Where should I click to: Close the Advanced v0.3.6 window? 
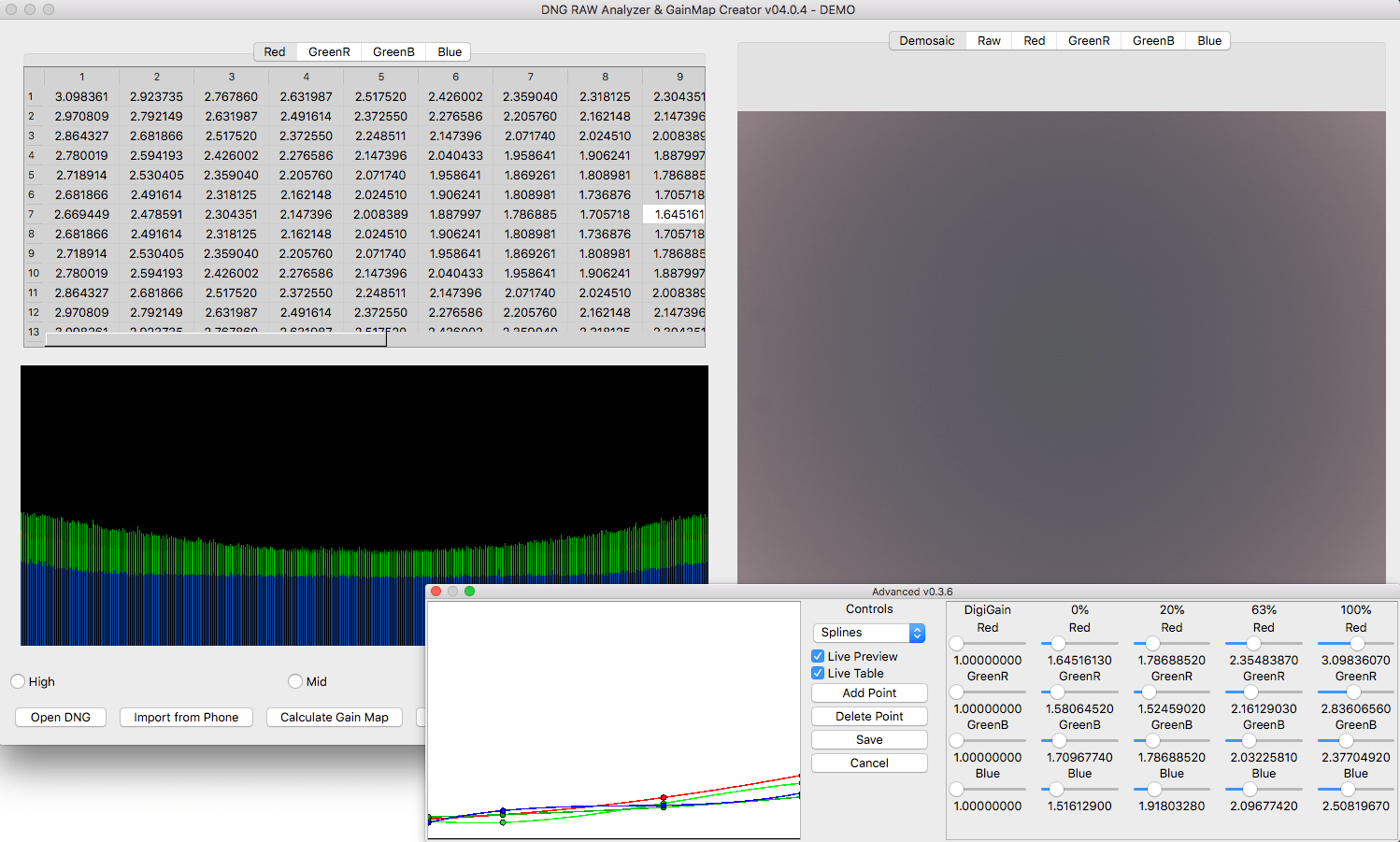(x=436, y=591)
